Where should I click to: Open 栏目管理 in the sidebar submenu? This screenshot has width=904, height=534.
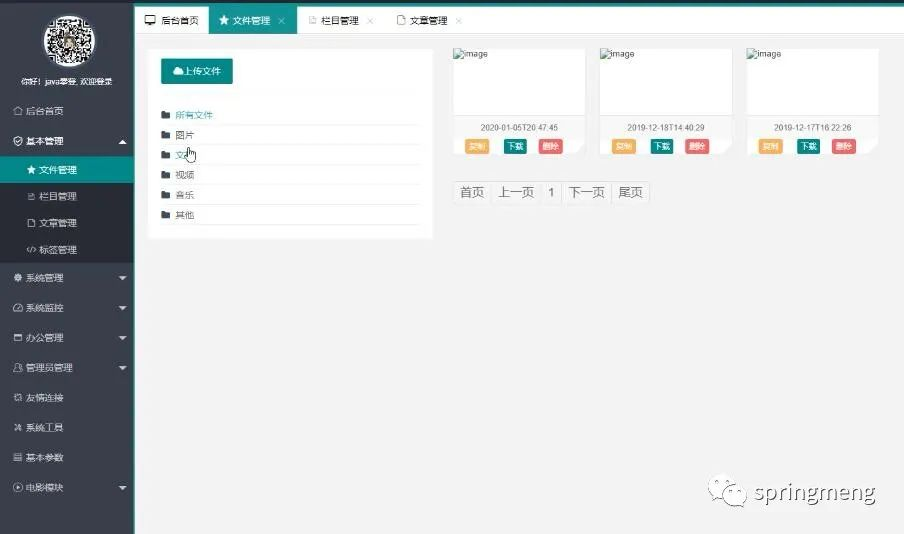pyautogui.click(x=57, y=197)
